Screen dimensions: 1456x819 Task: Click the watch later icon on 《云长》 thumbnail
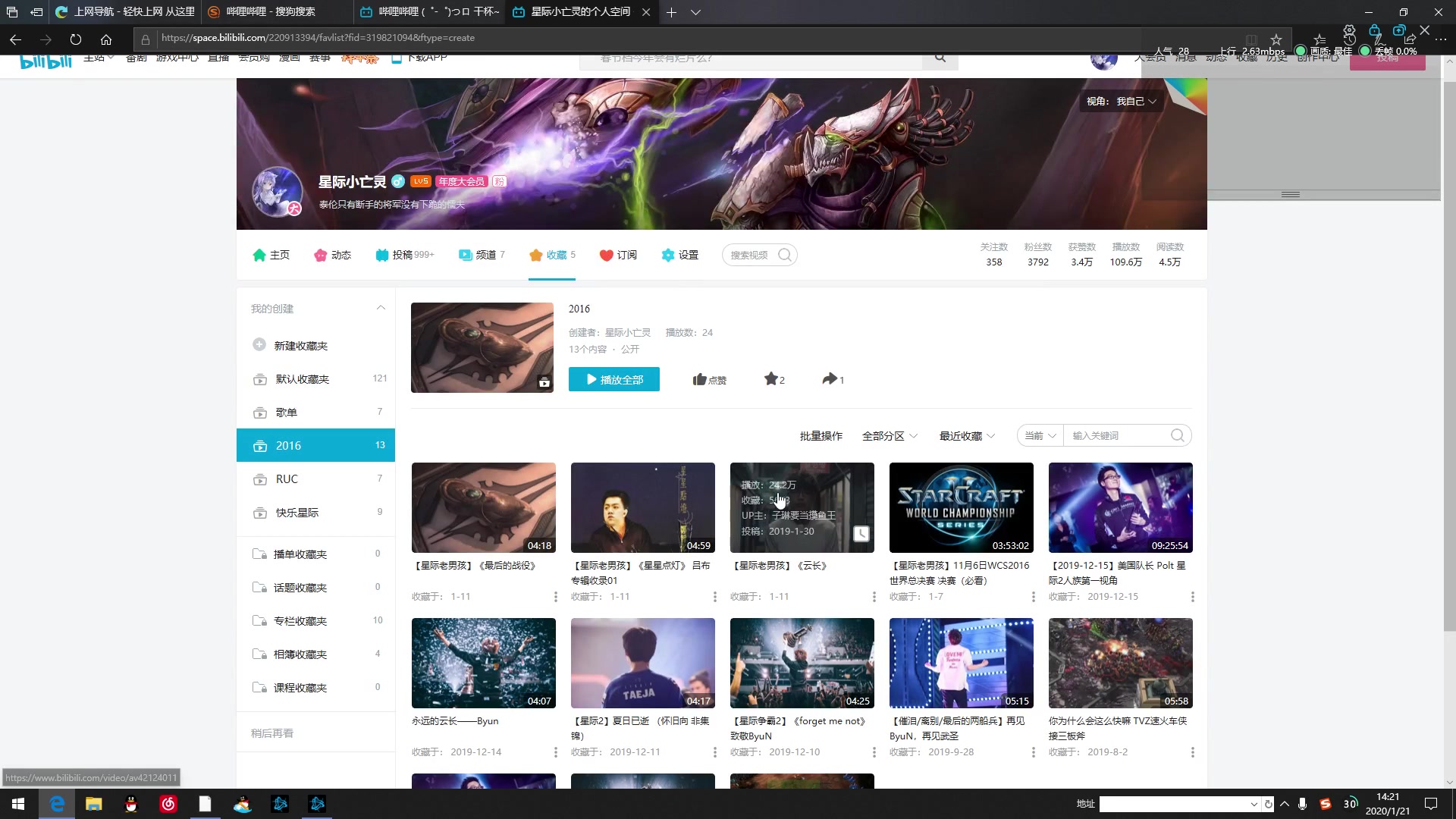coord(861,534)
